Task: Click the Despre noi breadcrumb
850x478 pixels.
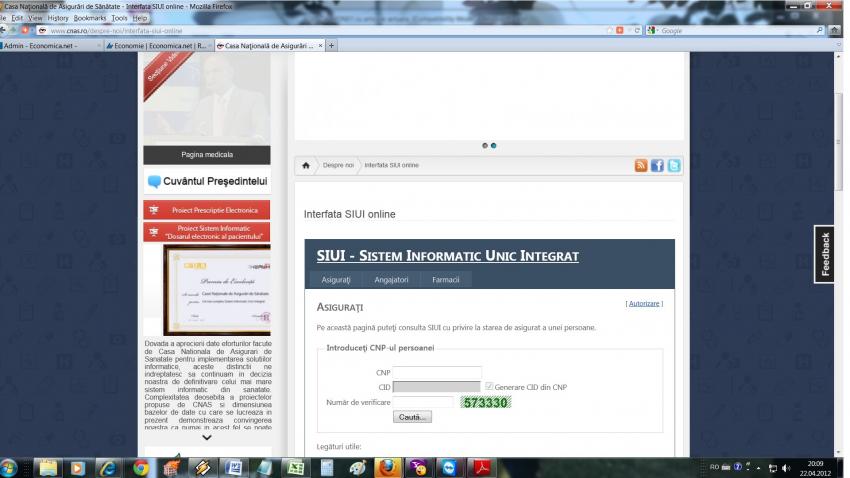Action: coord(338,165)
